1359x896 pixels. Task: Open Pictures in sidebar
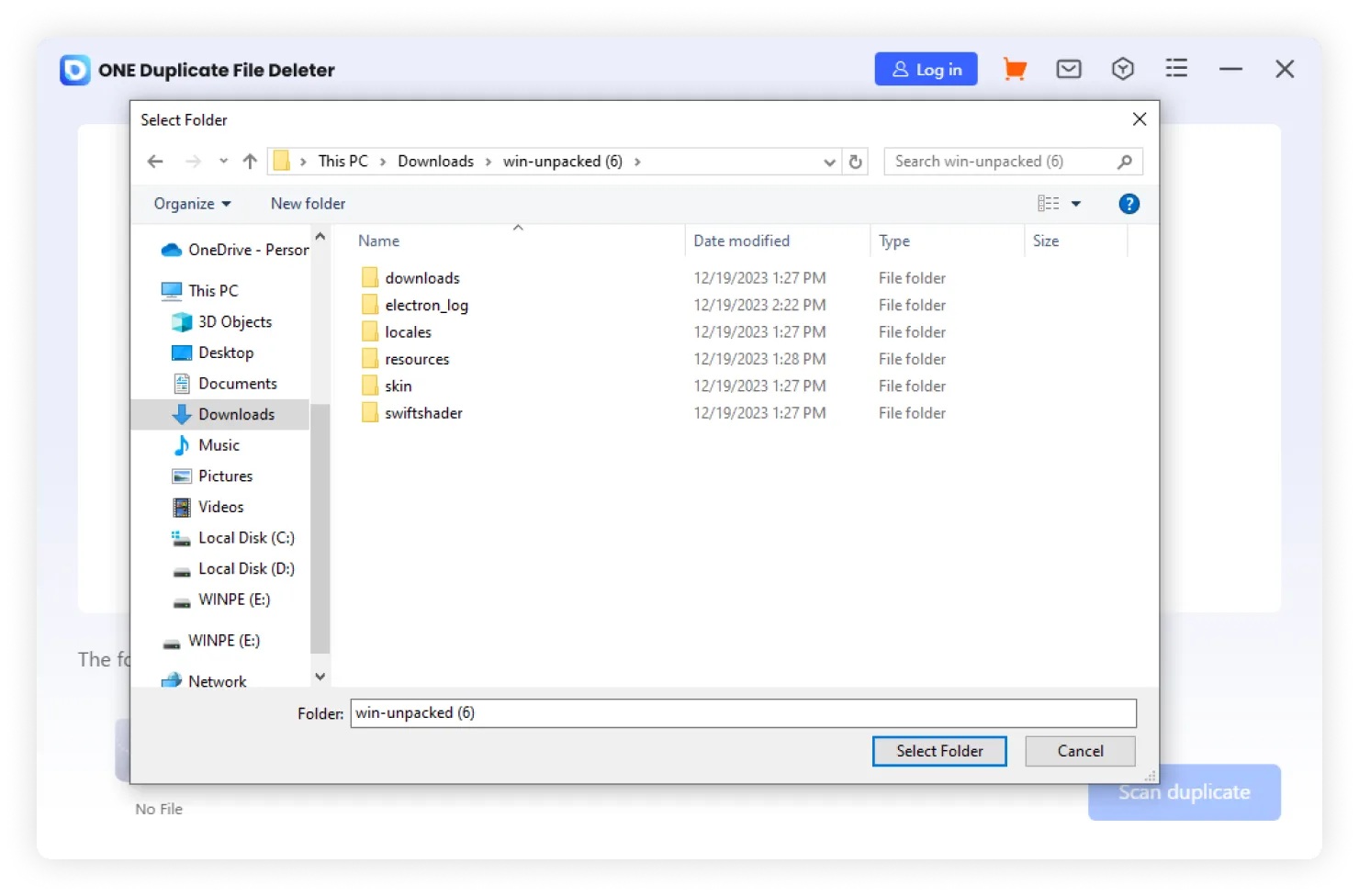click(225, 476)
